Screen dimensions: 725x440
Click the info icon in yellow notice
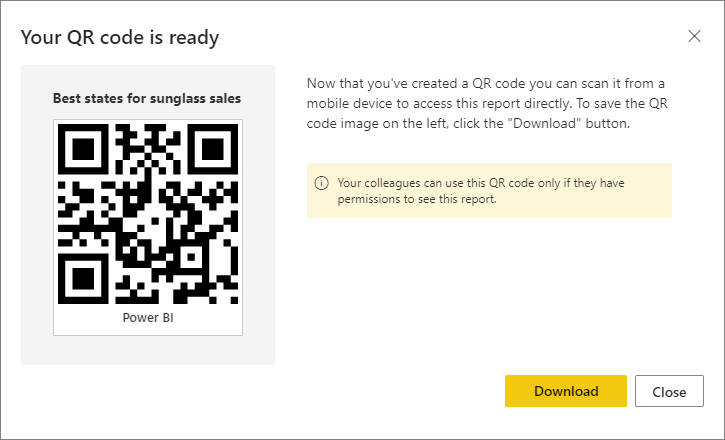coord(321,183)
